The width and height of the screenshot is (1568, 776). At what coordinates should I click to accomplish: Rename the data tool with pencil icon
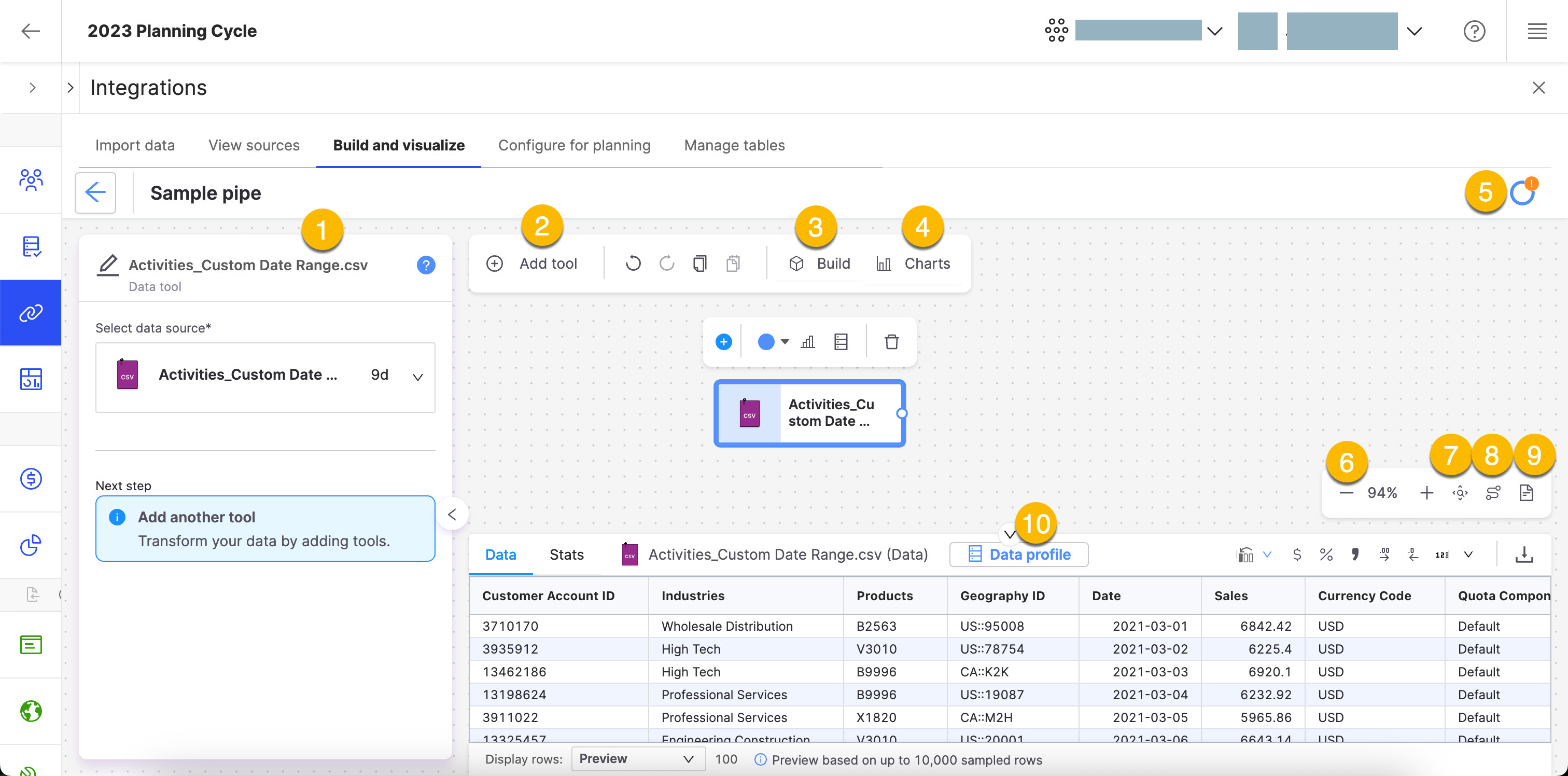click(108, 266)
